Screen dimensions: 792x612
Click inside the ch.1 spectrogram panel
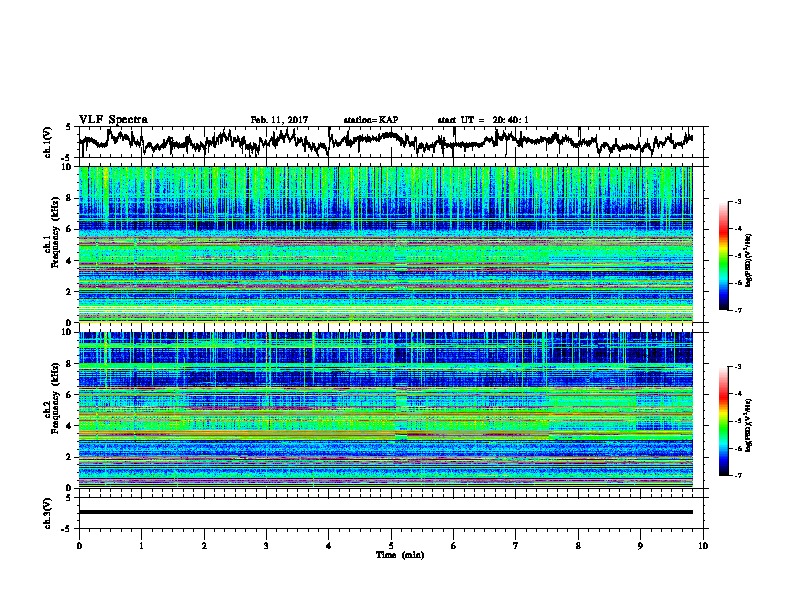pyautogui.click(x=386, y=244)
